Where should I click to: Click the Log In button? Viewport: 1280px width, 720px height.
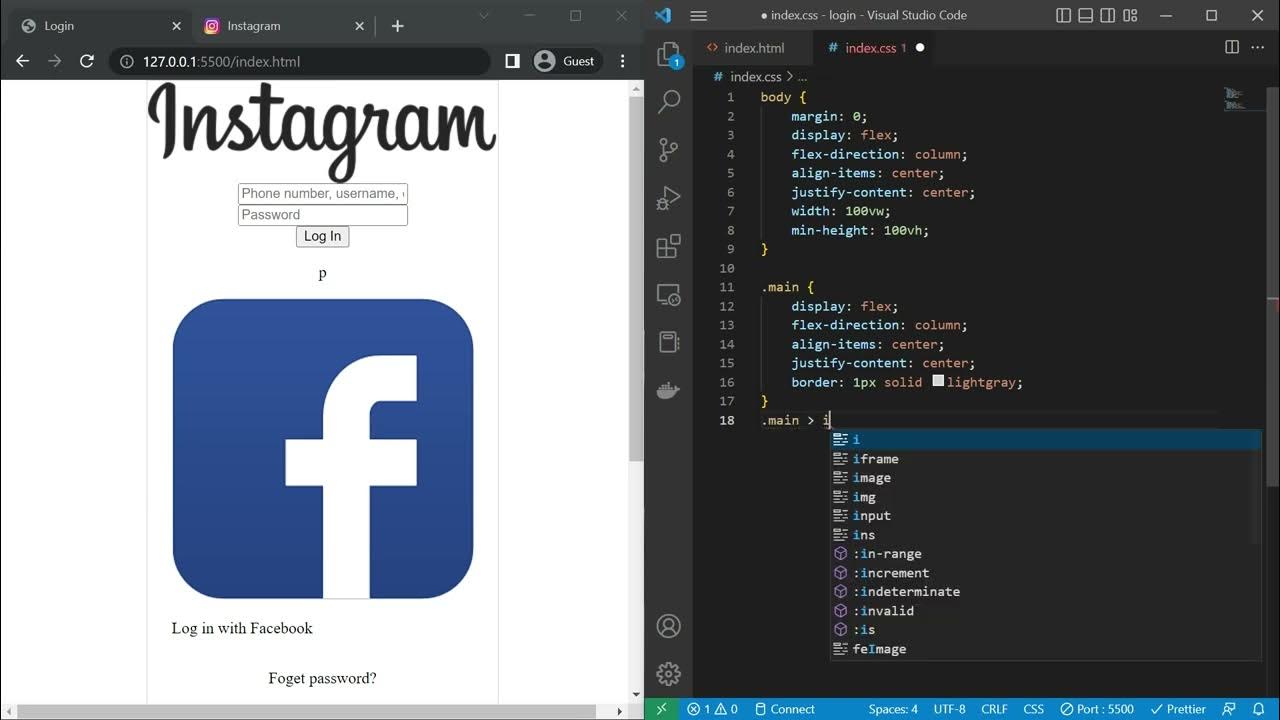pos(322,236)
